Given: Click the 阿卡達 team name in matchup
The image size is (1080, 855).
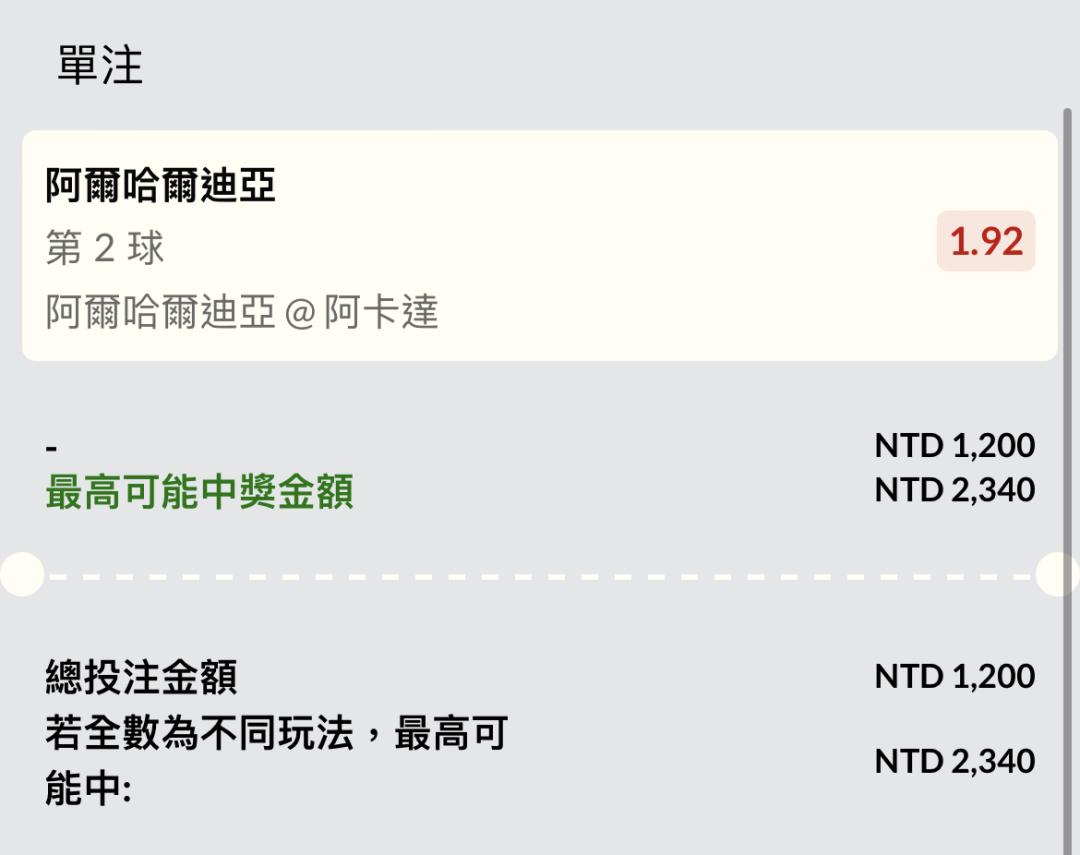Looking at the screenshot, I should 381,313.
